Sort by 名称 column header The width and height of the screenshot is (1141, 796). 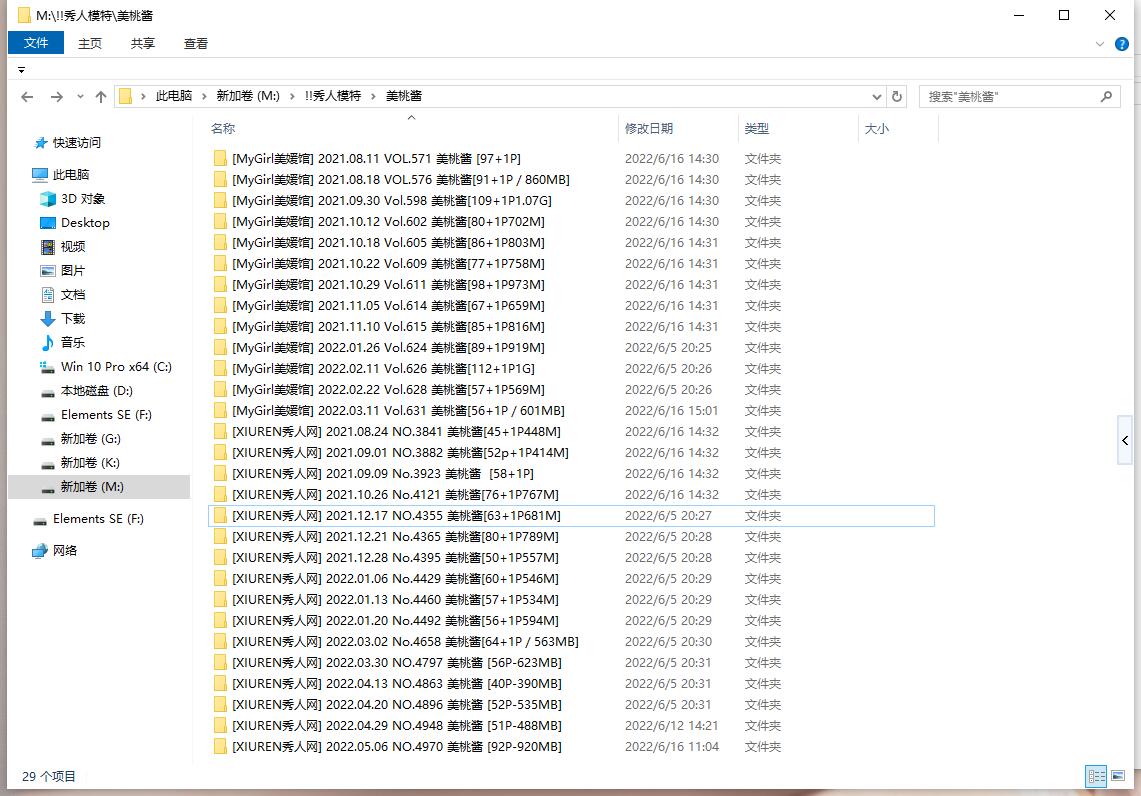[223, 129]
